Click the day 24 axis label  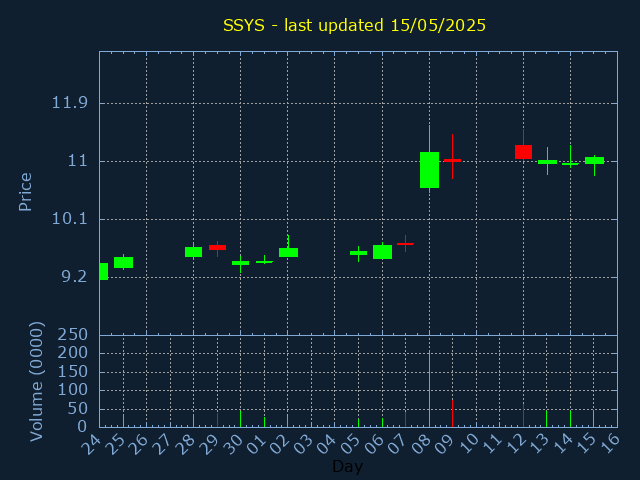tap(91, 443)
